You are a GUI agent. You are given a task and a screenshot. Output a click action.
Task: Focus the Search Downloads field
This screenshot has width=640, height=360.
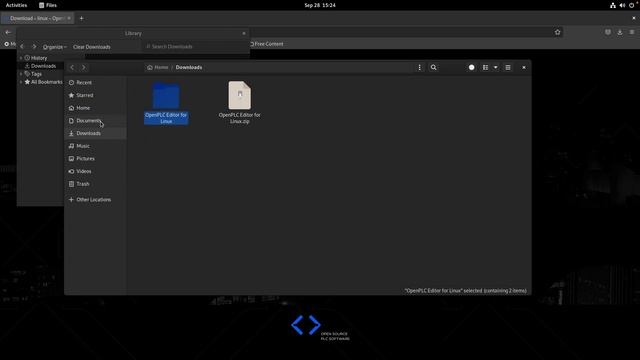click(x=195, y=47)
